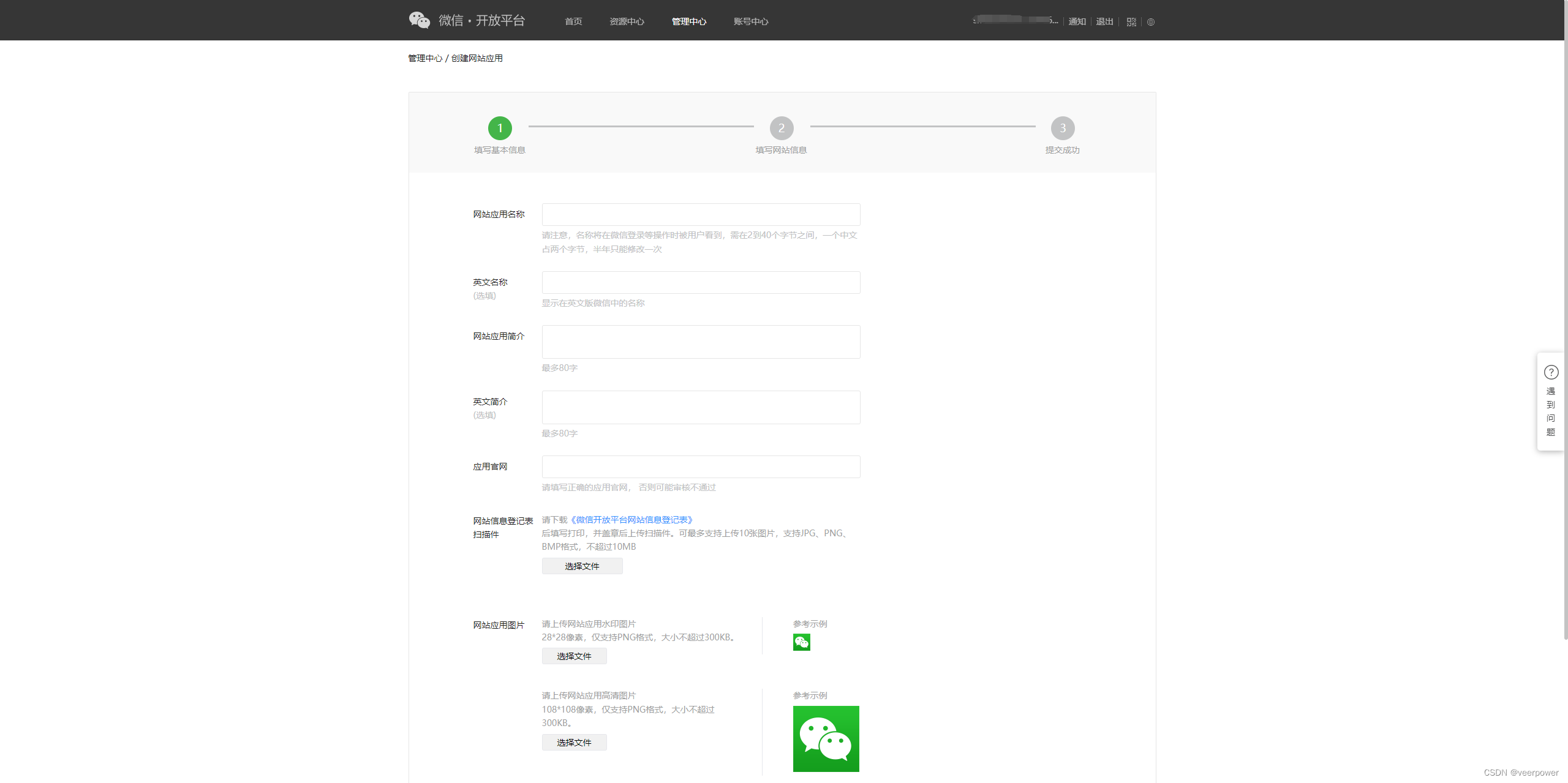Click 选择文件 for the 108*108 HD image

574,743
